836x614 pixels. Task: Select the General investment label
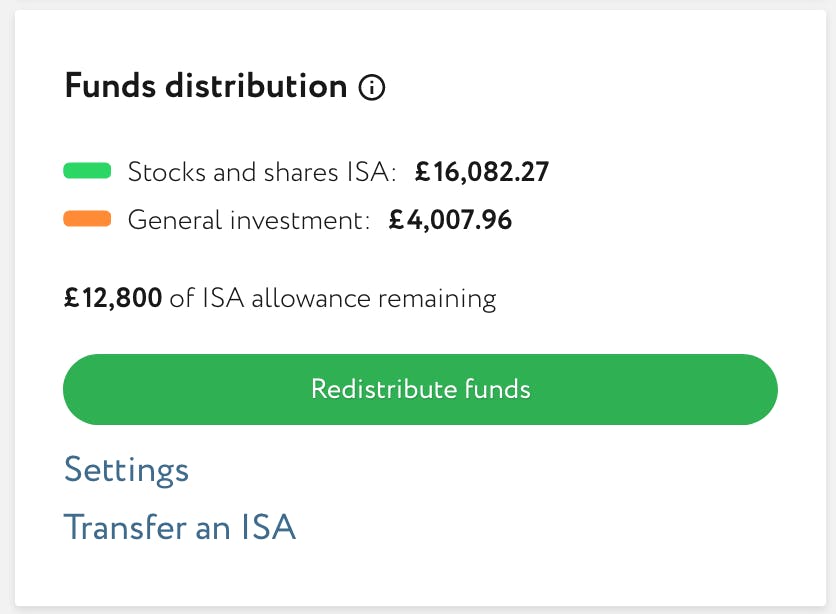click(248, 220)
